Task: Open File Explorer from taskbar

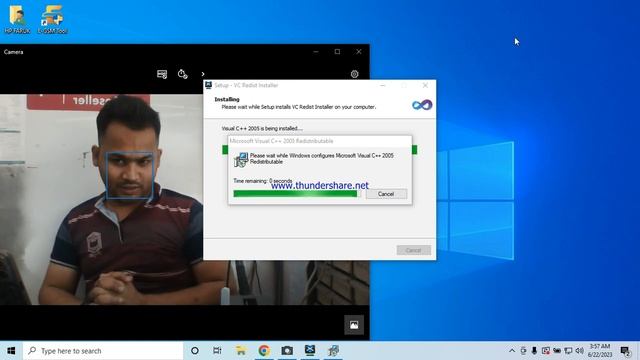Action: [x=241, y=351]
